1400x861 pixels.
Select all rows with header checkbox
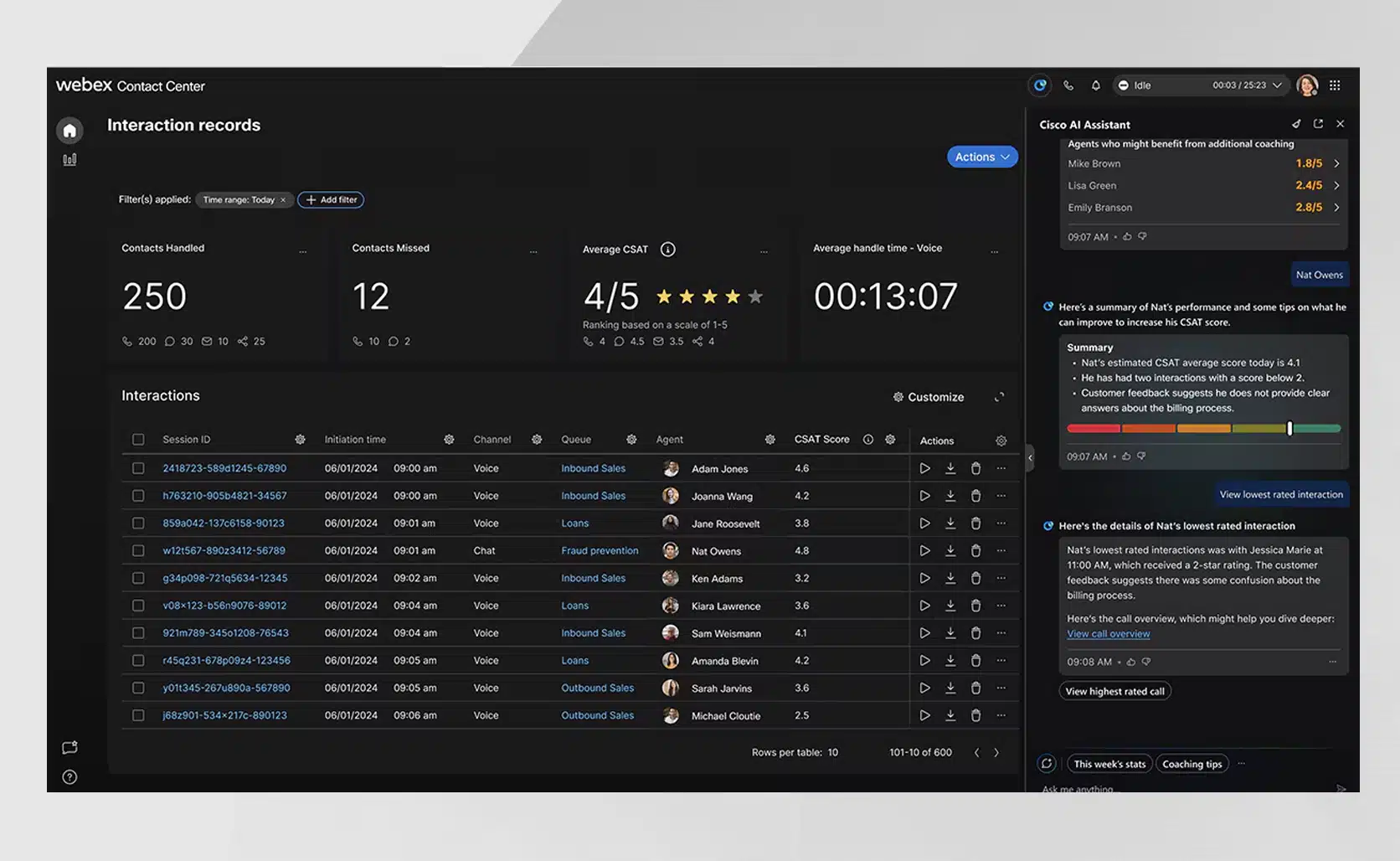click(x=138, y=440)
